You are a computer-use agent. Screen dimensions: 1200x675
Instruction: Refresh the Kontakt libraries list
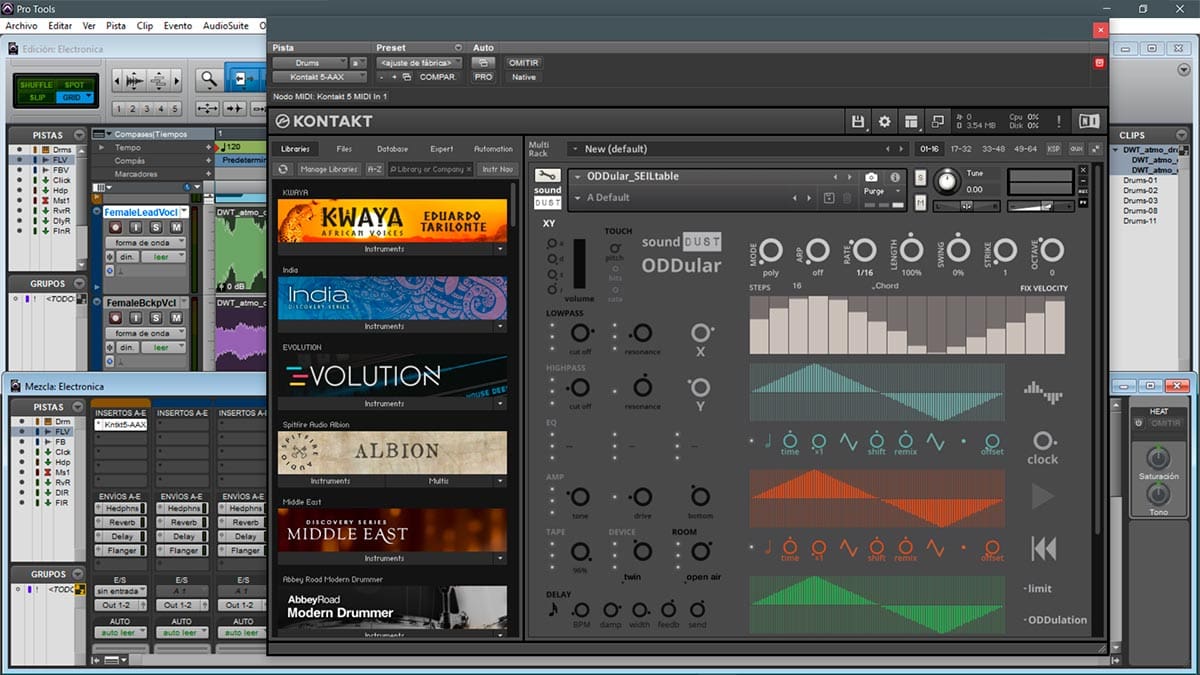coord(283,169)
